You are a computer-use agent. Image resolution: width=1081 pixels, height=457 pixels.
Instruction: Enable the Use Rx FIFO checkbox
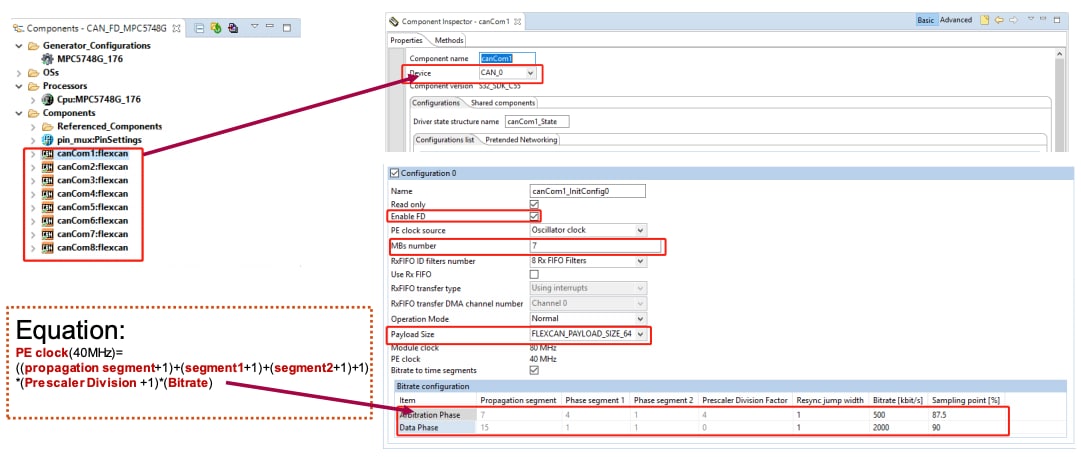point(534,274)
